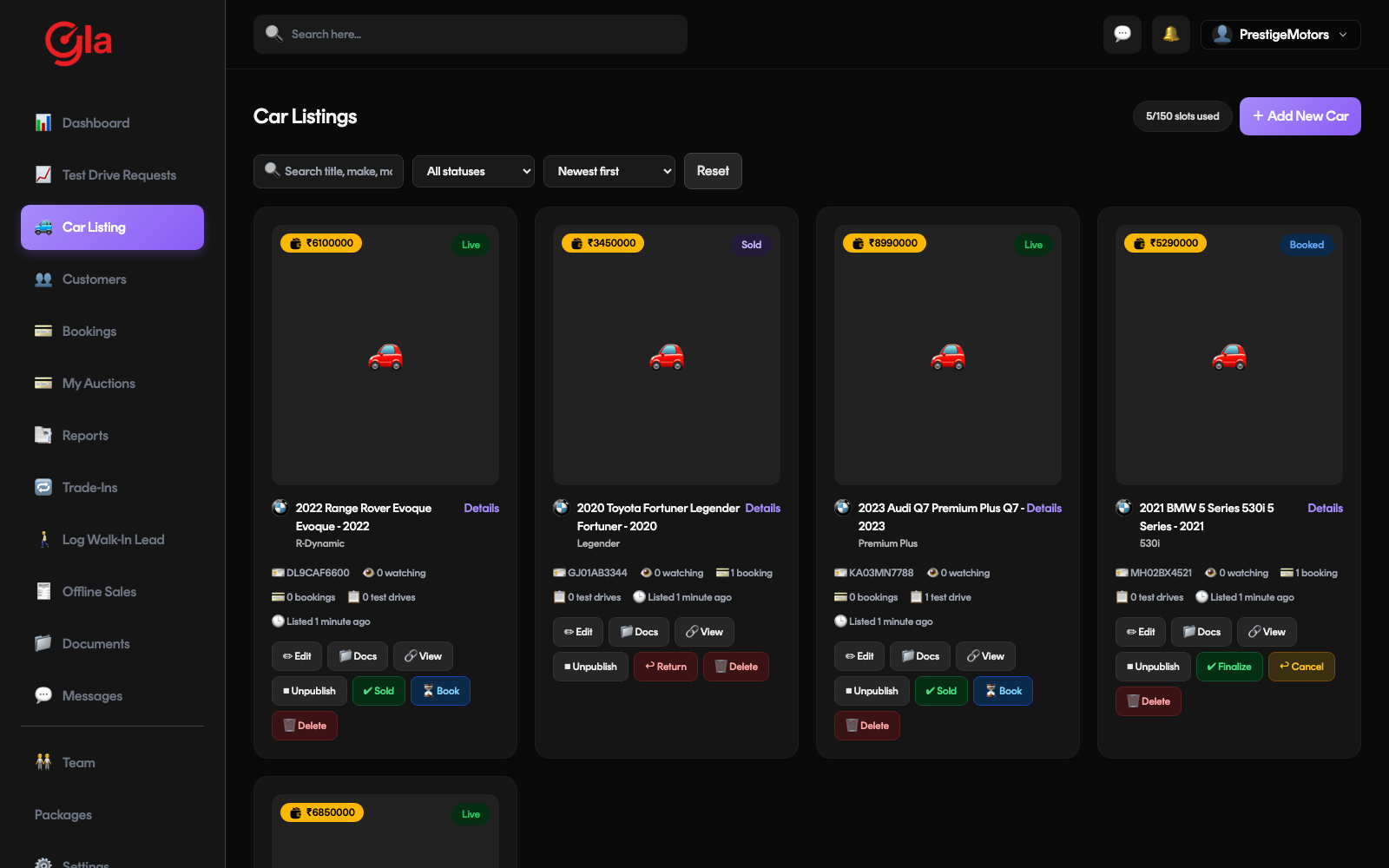Click the Customers people icon
The image size is (1389, 868).
tap(43, 279)
